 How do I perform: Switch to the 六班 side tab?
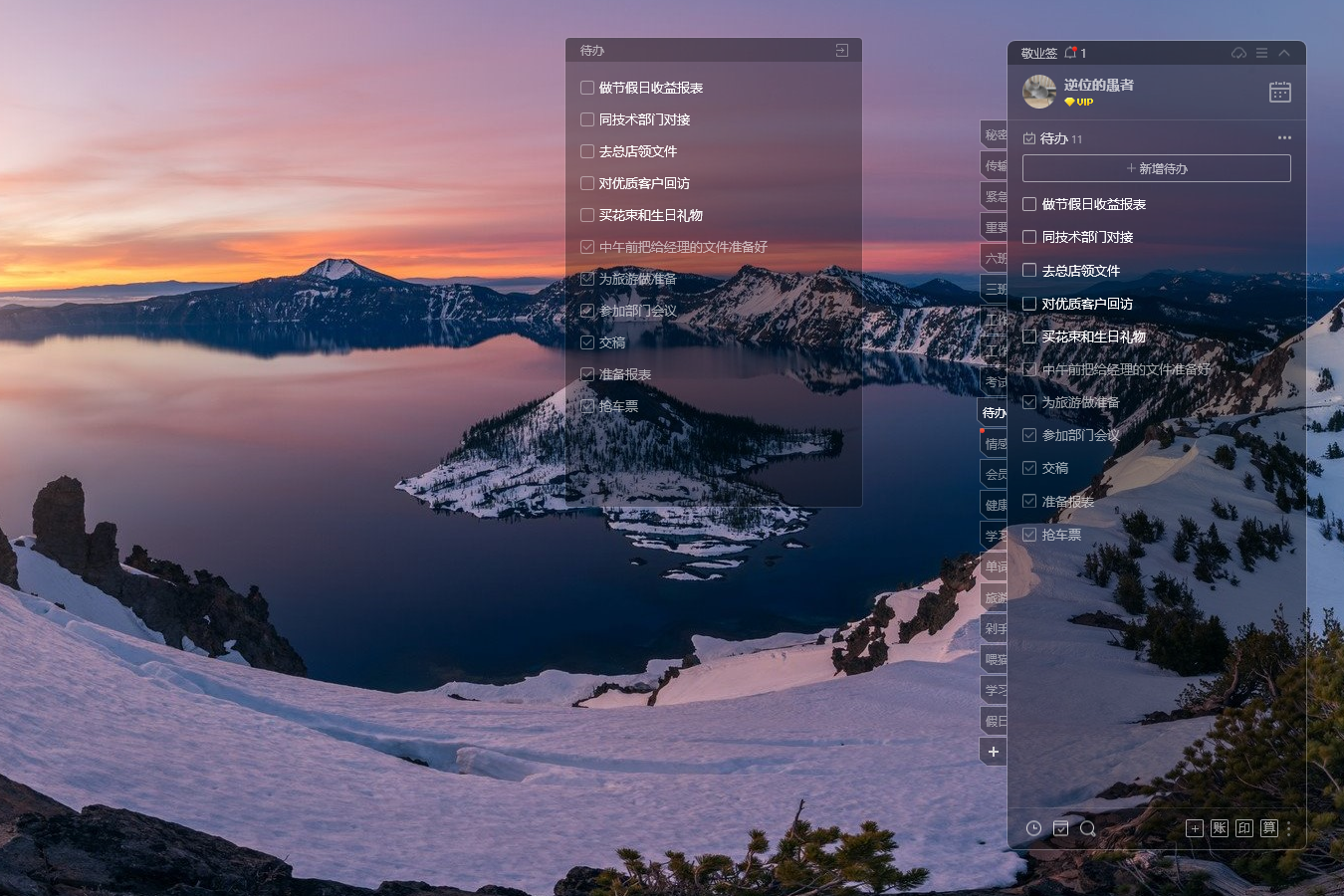click(x=994, y=258)
